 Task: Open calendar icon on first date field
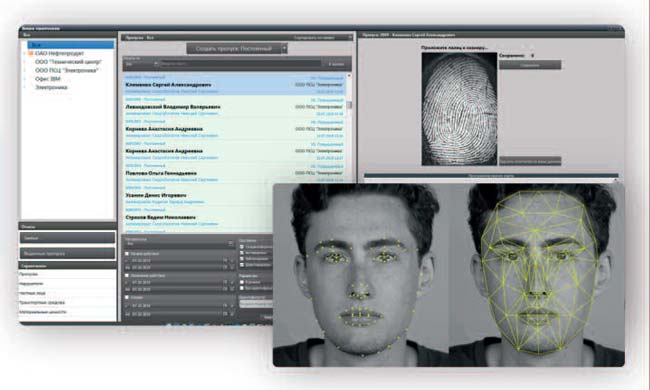click(x=226, y=261)
